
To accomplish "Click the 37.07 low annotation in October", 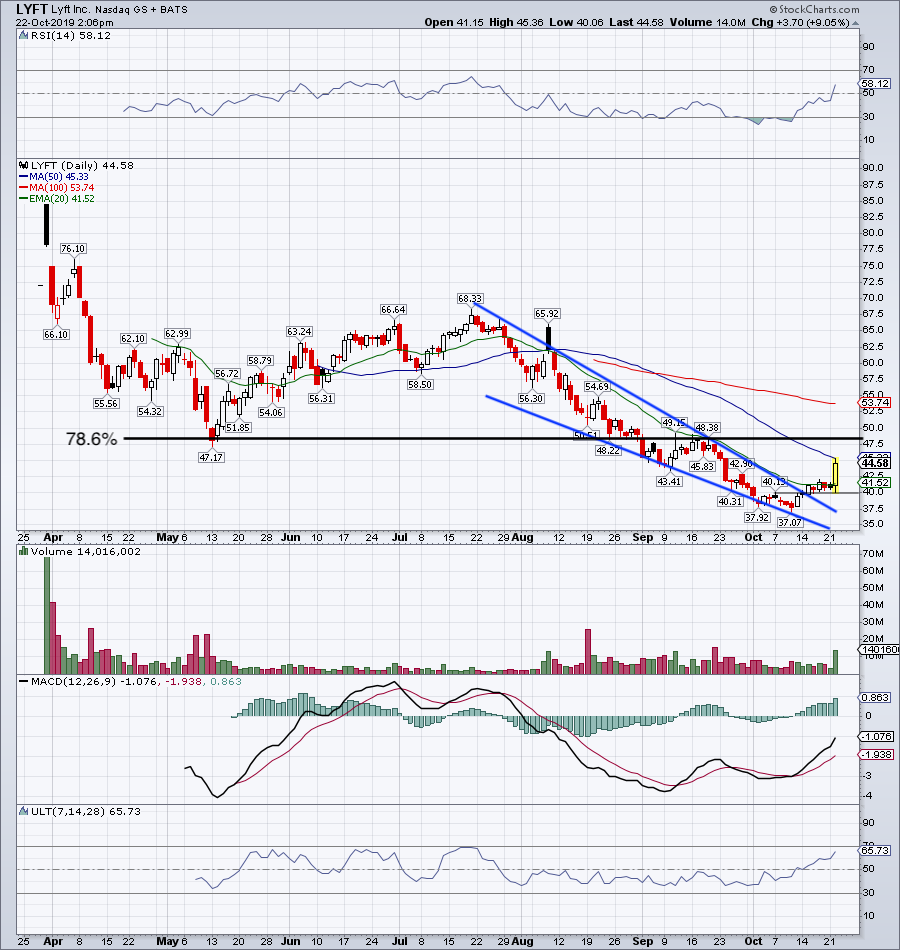I will click(790, 522).
